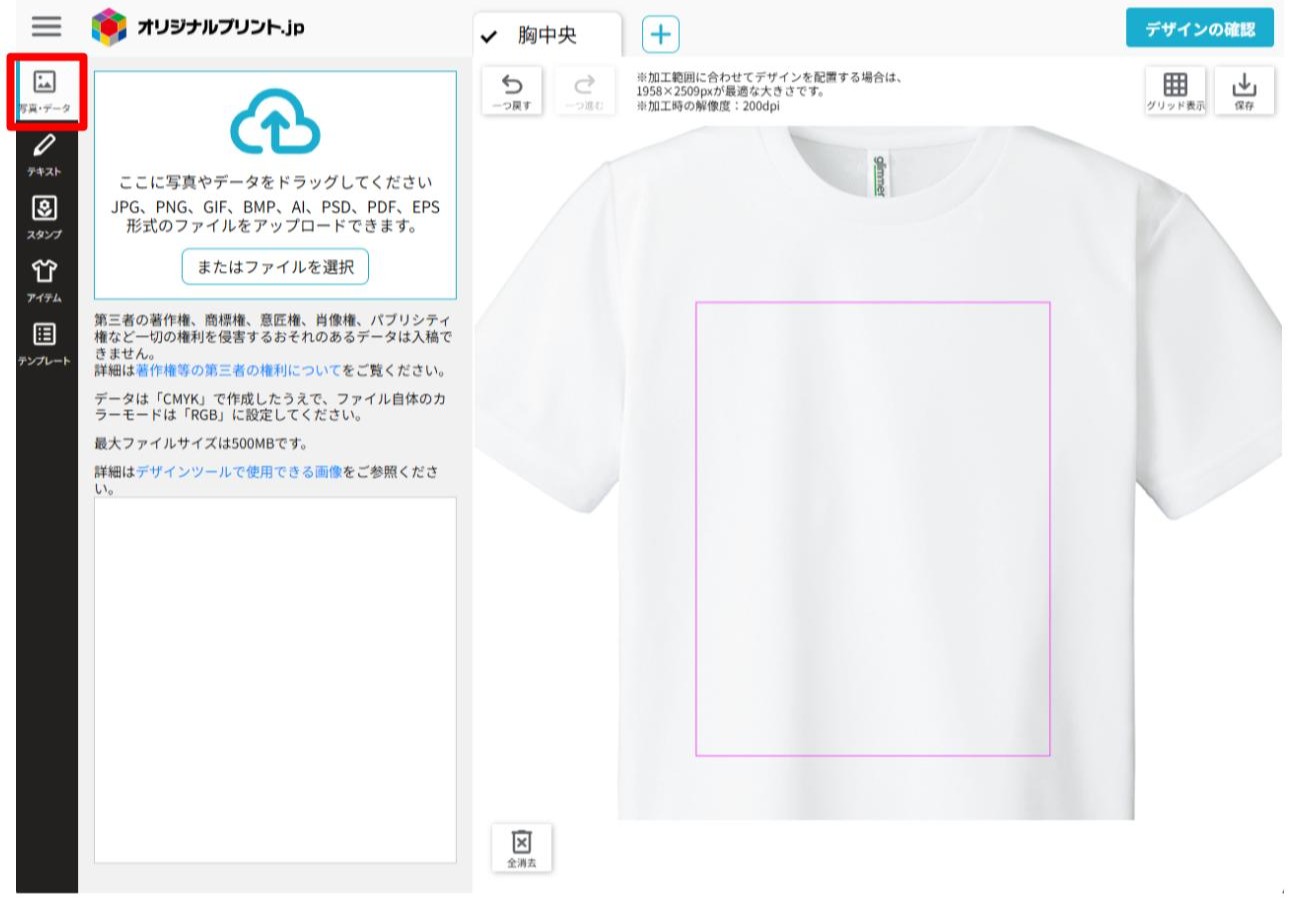
Task: Click the cloud upload drop area icon
Action: 275,122
